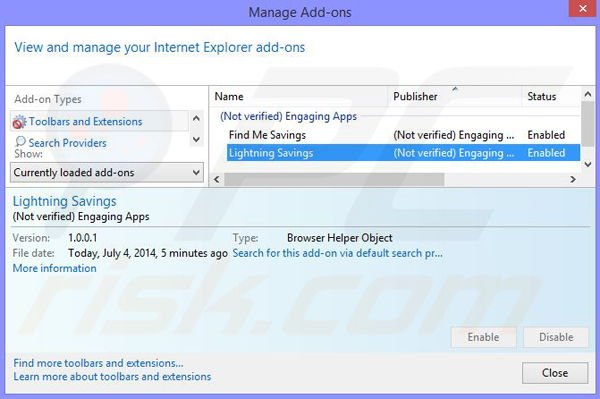Select Toolbars and Extensions gear icon

coord(19,122)
